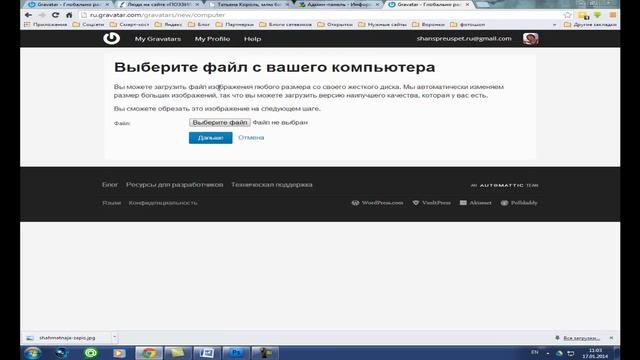Open the Языки footer link

coord(111,203)
